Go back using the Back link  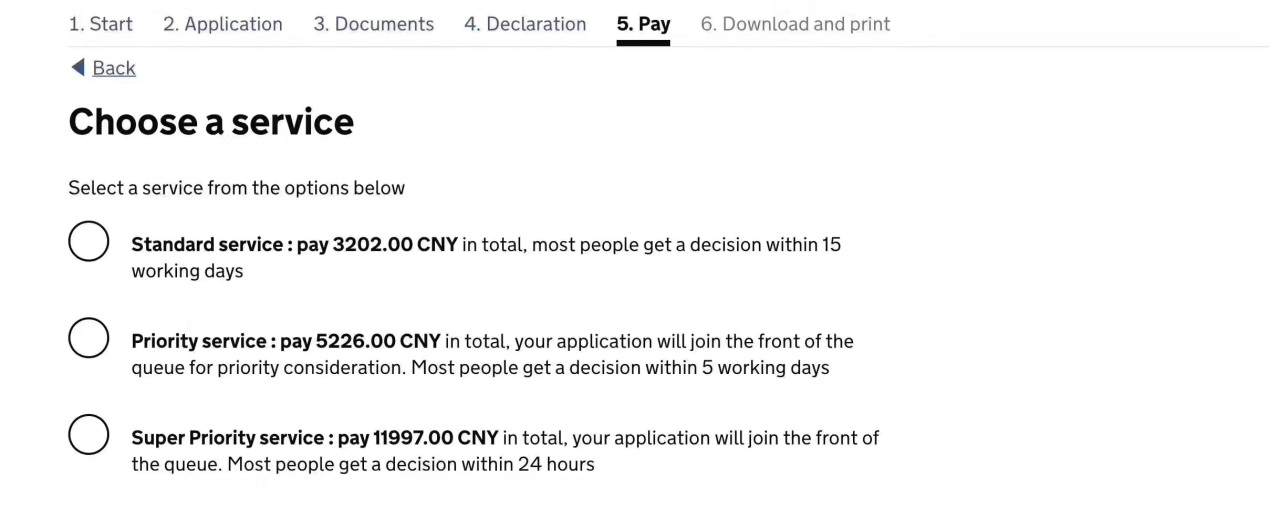pos(114,68)
